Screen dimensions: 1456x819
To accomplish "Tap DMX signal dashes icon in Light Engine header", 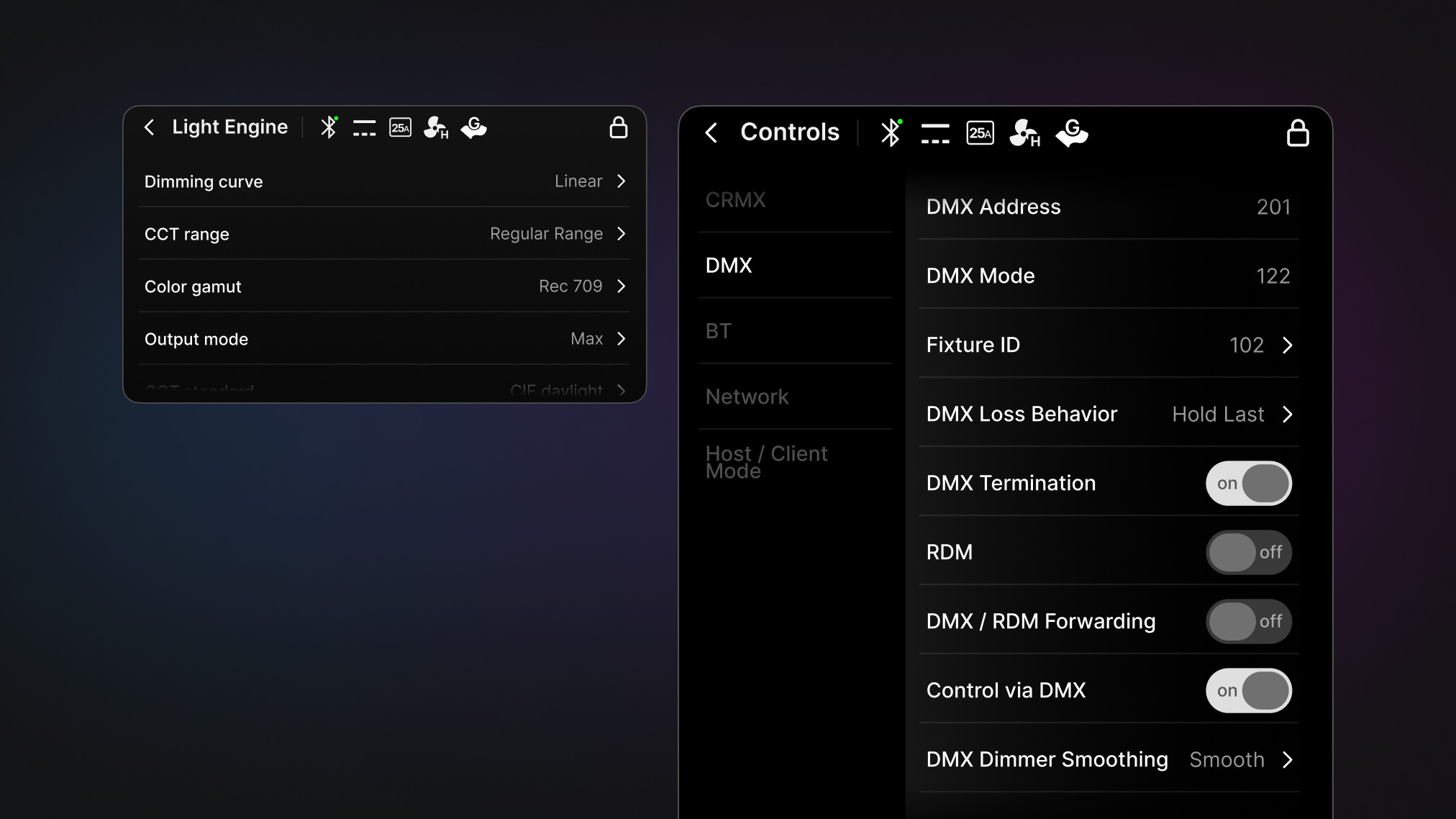I will [x=364, y=128].
